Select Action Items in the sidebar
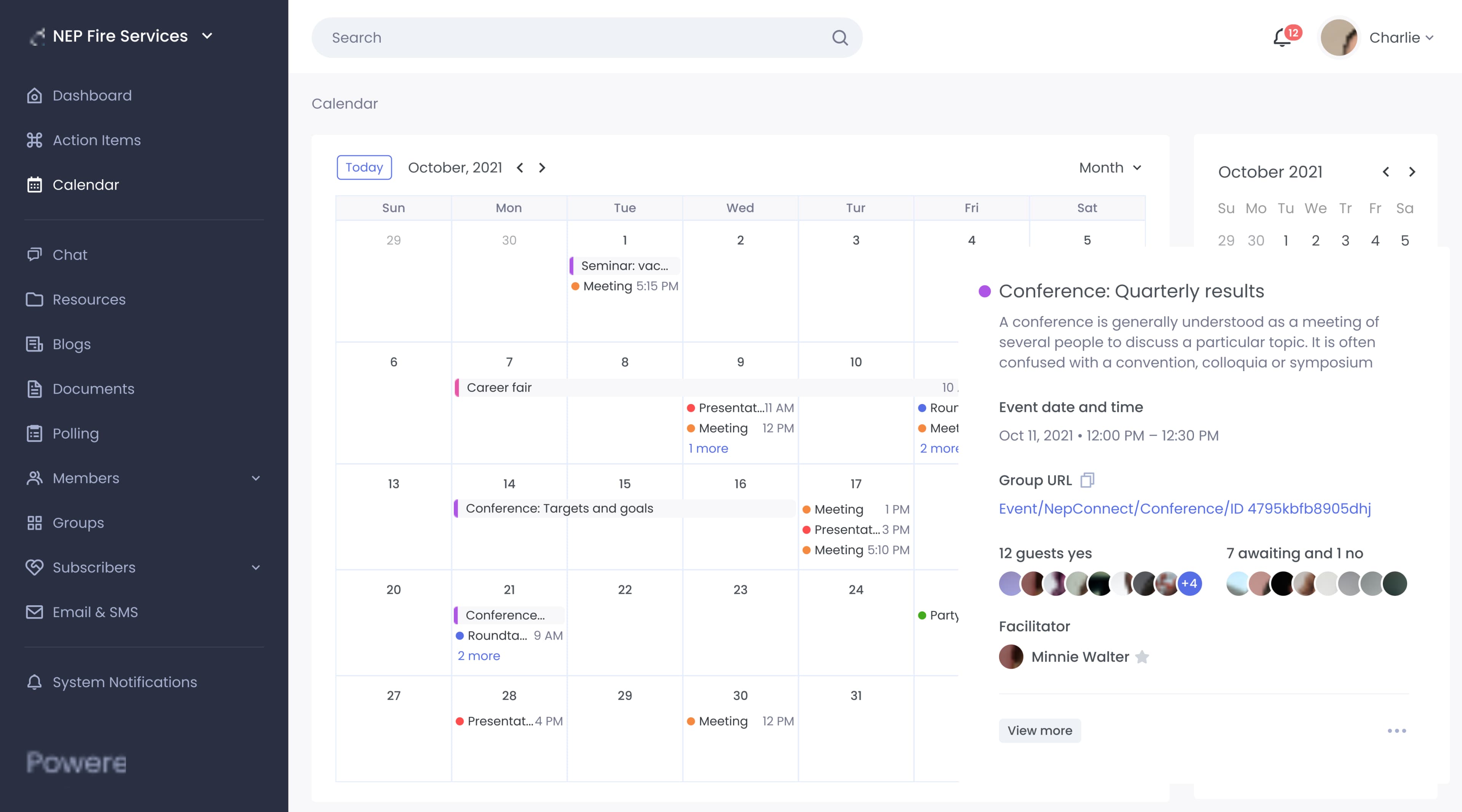This screenshot has width=1462, height=812. (97, 140)
